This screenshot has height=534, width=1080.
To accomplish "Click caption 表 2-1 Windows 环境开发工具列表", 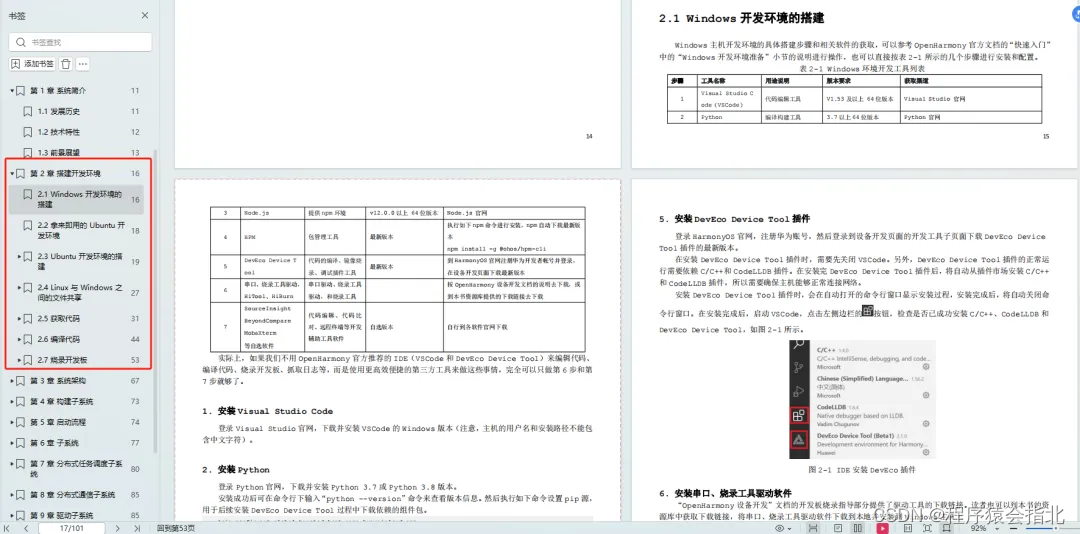I will coord(862,69).
